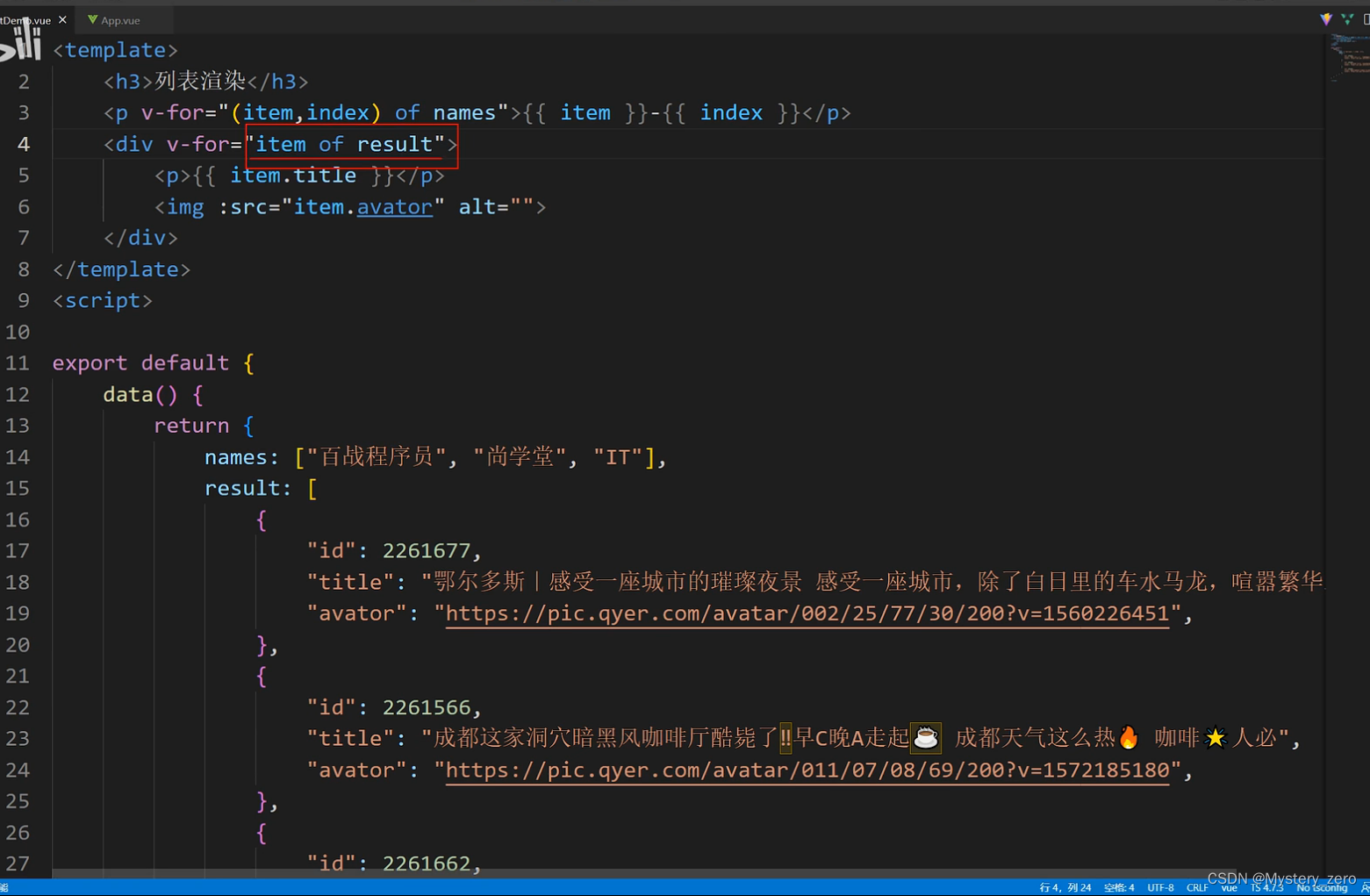Click the star emoji in line 23
This screenshot has height=896, width=1370.
[1215, 738]
